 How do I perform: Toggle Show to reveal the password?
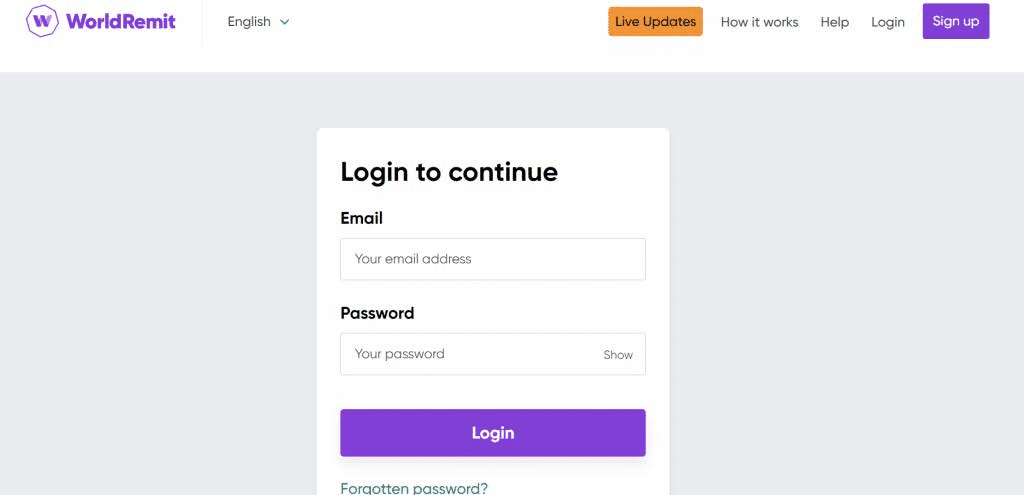(618, 355)
